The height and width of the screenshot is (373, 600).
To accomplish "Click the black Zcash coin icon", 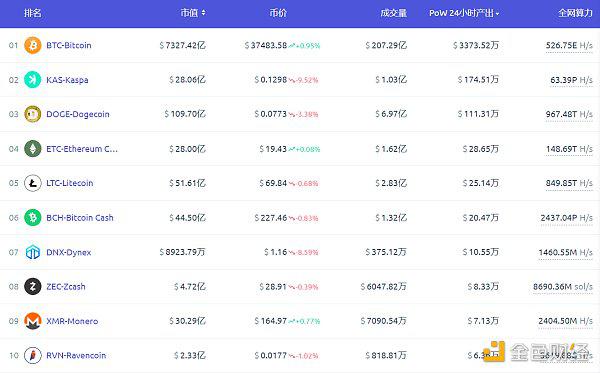I will click(x=33, y=287).
